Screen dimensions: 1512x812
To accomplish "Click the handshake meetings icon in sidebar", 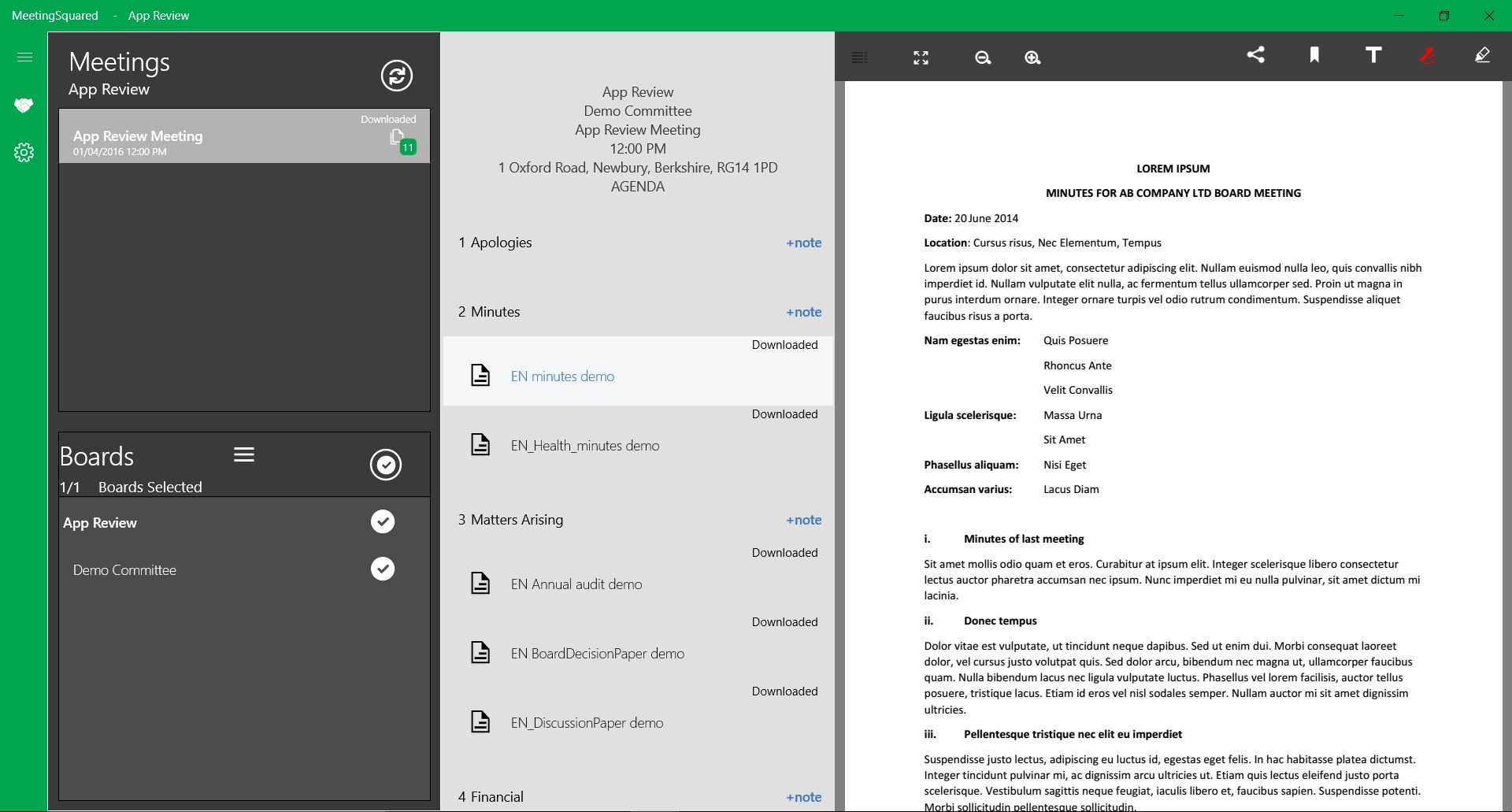I will [x=24, y=105].
